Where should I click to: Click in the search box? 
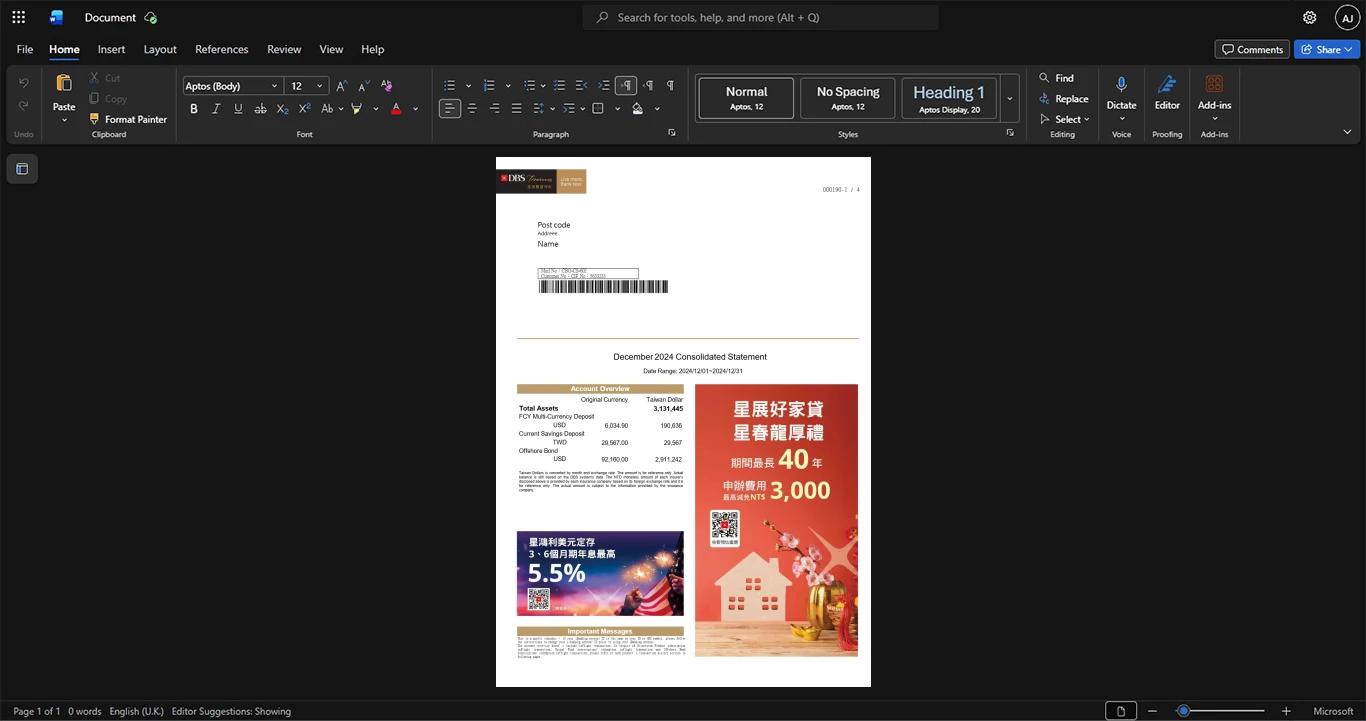(x=761, y=17)
